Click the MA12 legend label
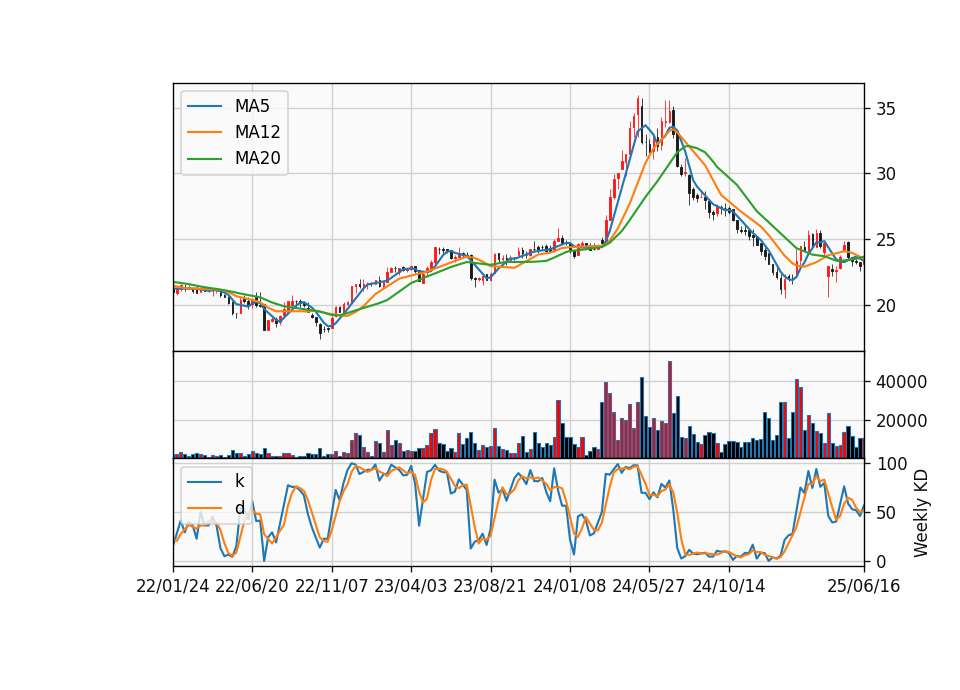The image size is (960, 690). (x=257, y=132)
